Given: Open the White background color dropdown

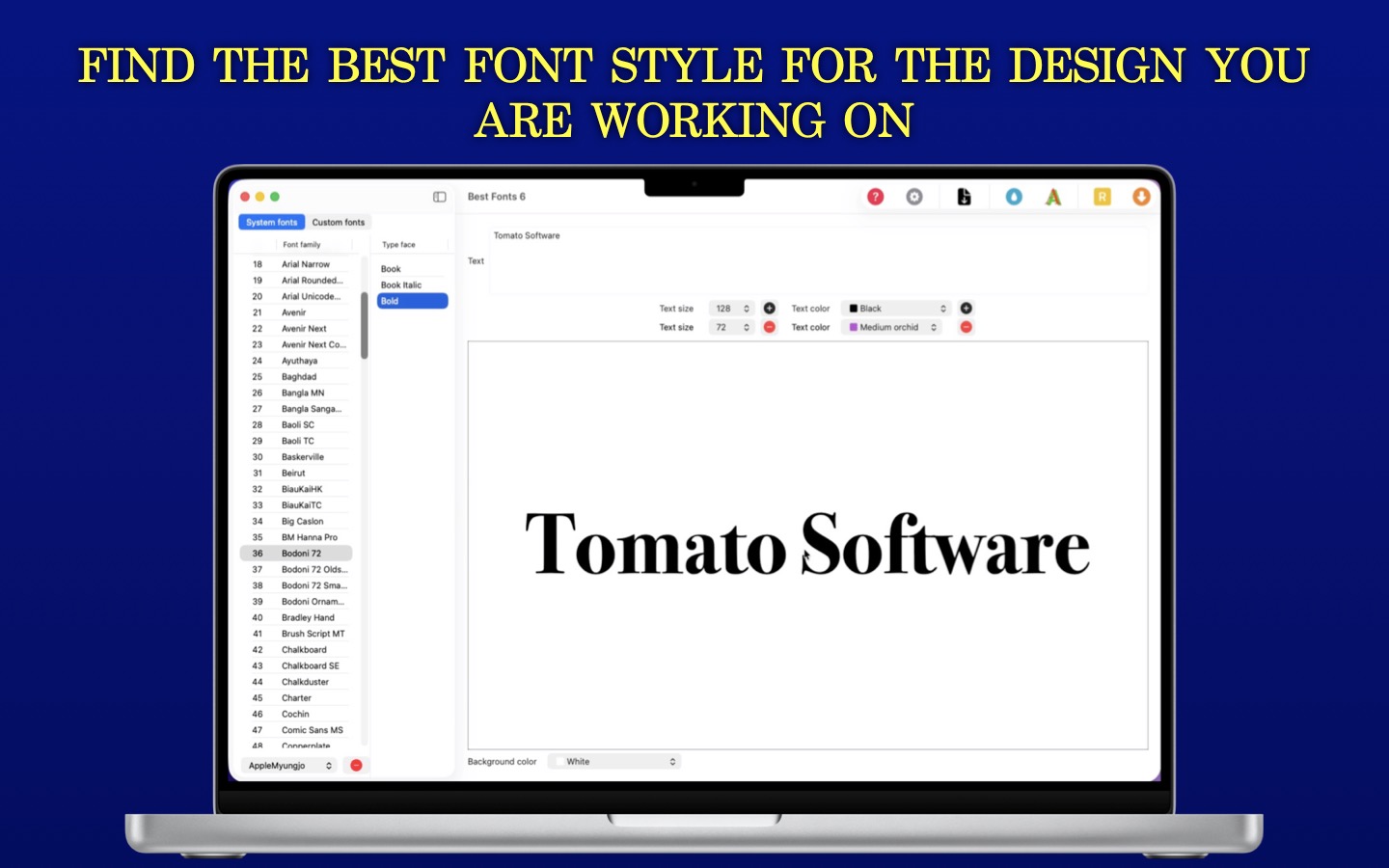Looking at the screenshot, I should (614, 762).
